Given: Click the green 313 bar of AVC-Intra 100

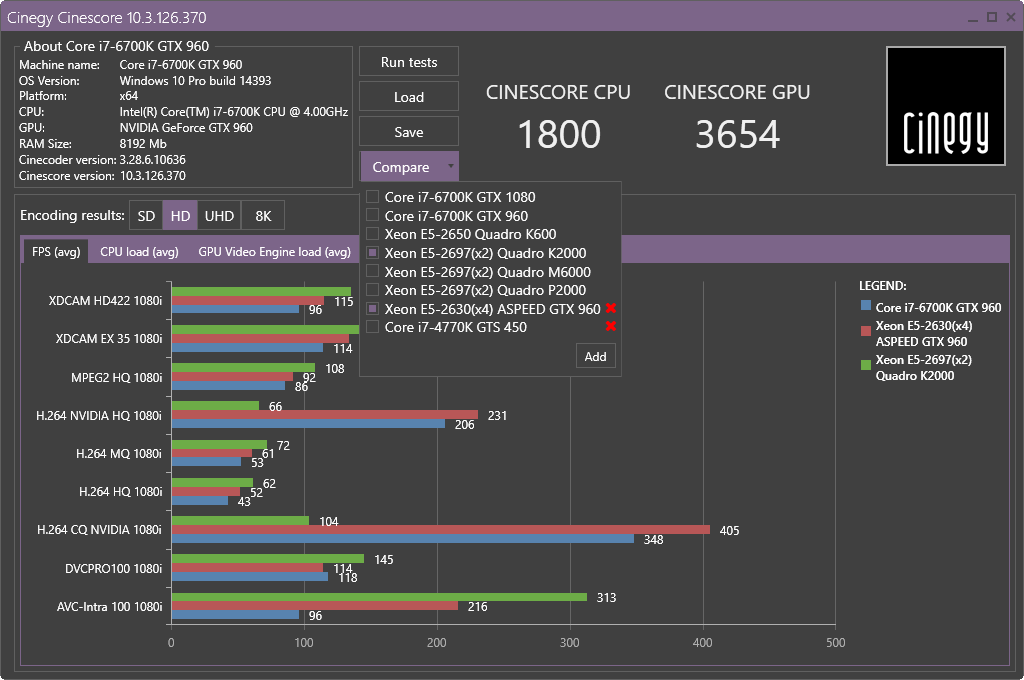Looking at the screenshot, I should click(379, 597).
